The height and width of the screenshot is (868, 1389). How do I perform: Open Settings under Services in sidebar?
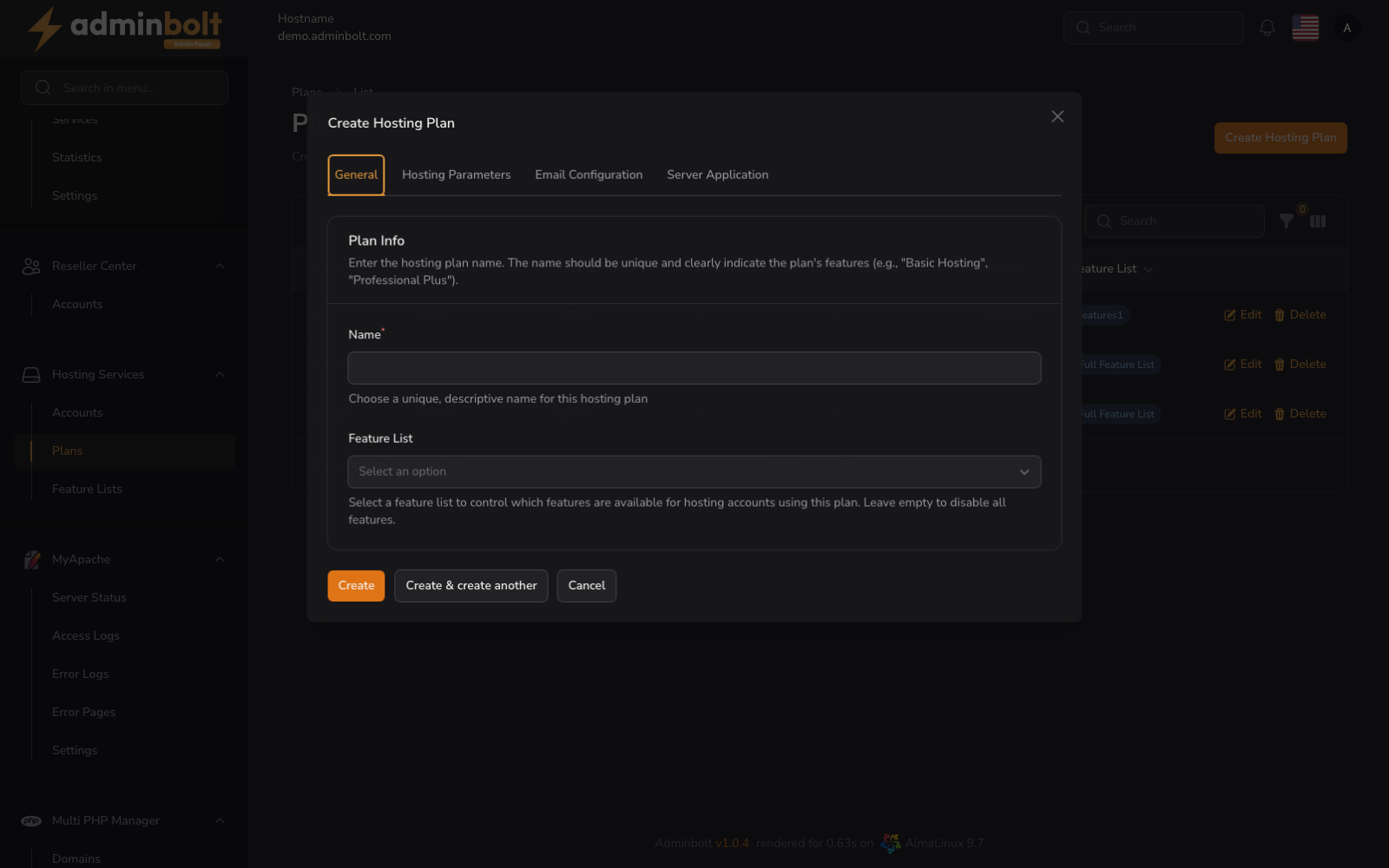pyautogui.click(x=75, y=195)
